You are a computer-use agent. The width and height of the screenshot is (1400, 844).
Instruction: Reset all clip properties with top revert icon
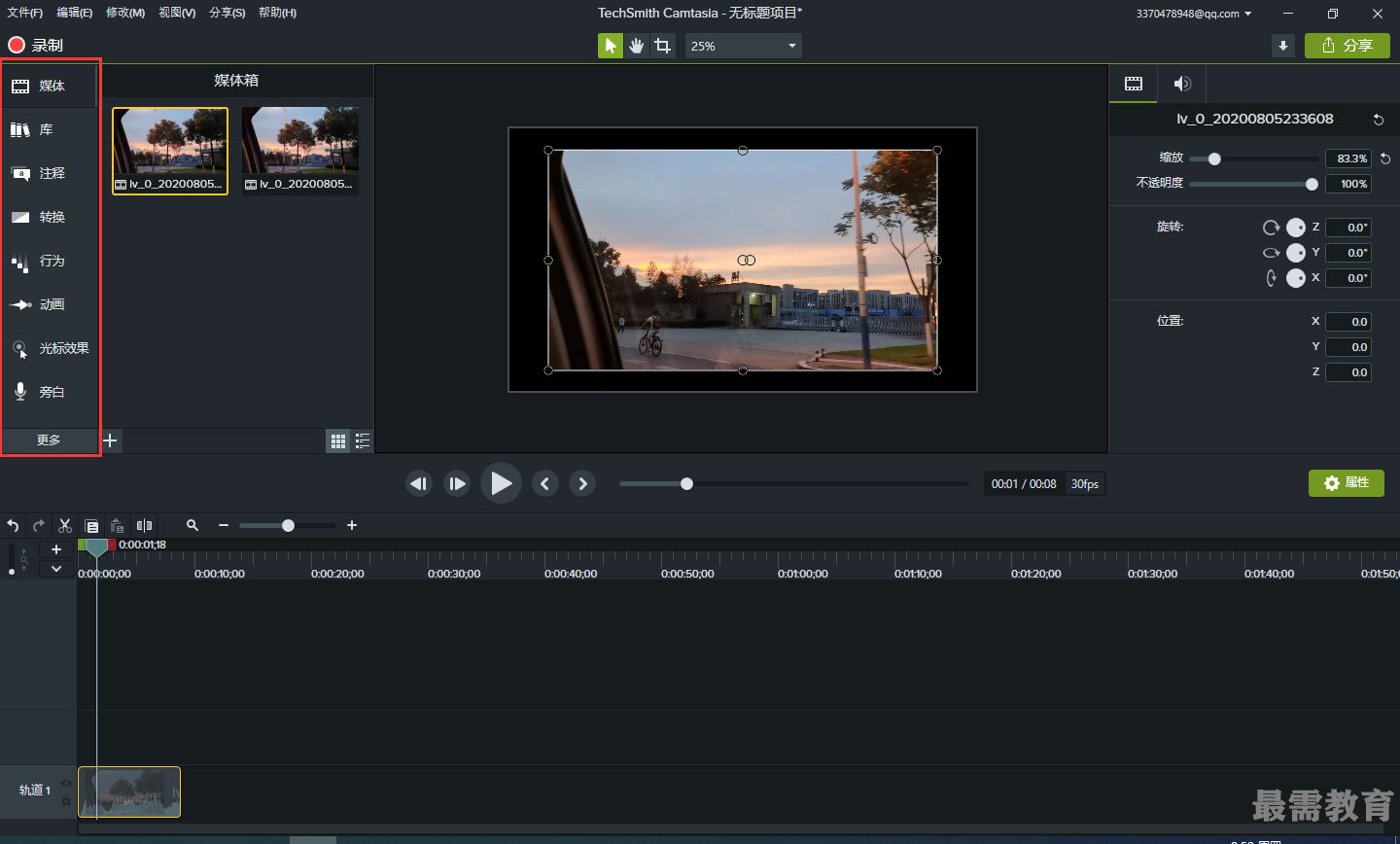[1378, 120]
